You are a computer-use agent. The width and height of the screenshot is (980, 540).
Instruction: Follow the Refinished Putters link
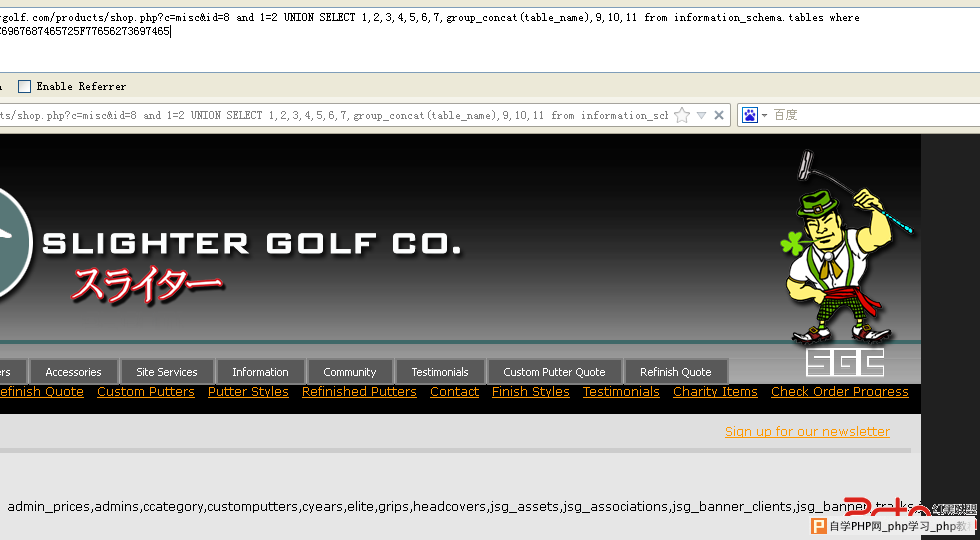(x=359, y=392)
